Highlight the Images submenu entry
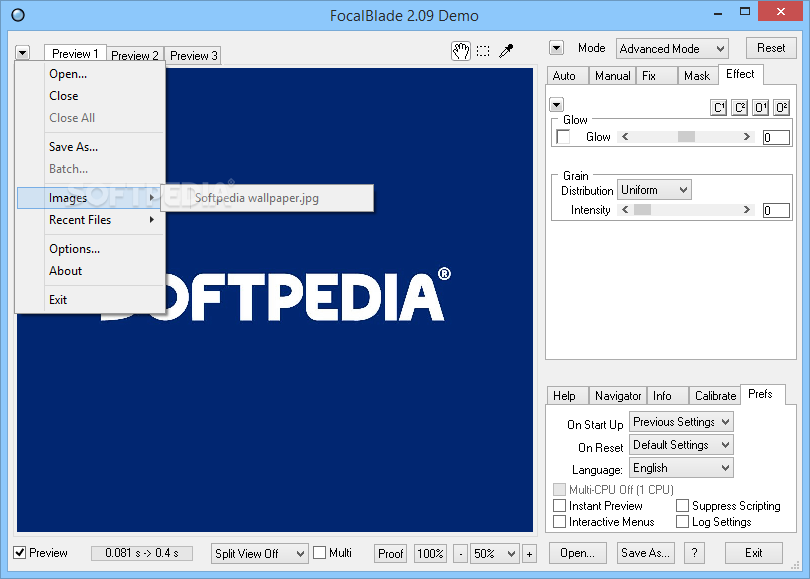This screenshot has width=810, height=579. (x=90, y=198)
